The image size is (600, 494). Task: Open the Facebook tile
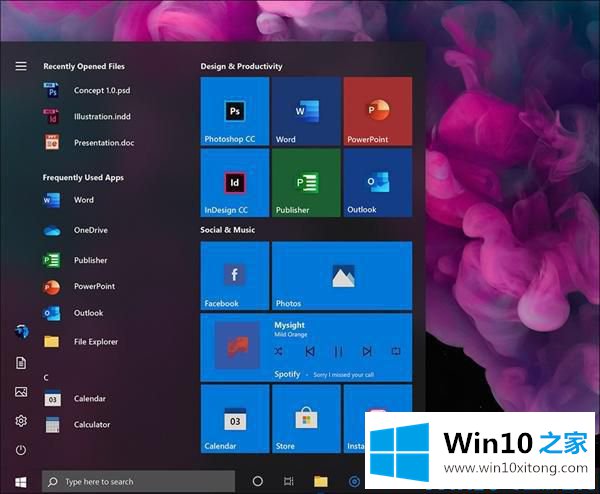(x=235, y=276)
